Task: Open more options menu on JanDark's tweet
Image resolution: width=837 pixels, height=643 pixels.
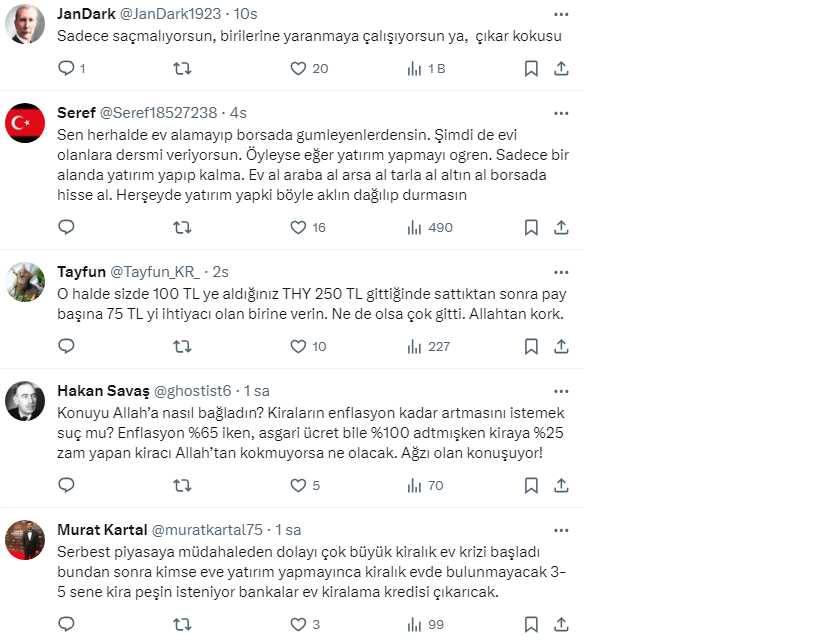Action: [561, 14]
